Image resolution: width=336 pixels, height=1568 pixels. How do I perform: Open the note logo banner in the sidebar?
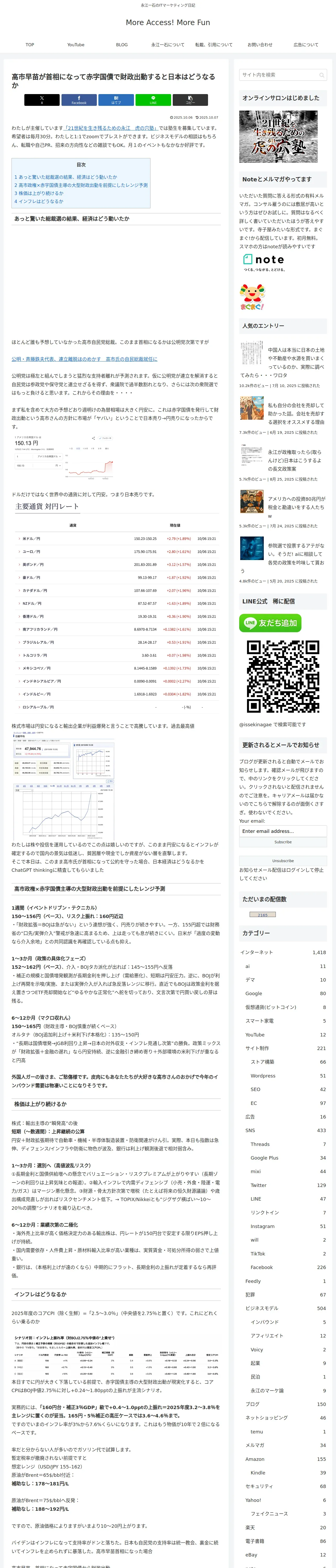point(264,262)
